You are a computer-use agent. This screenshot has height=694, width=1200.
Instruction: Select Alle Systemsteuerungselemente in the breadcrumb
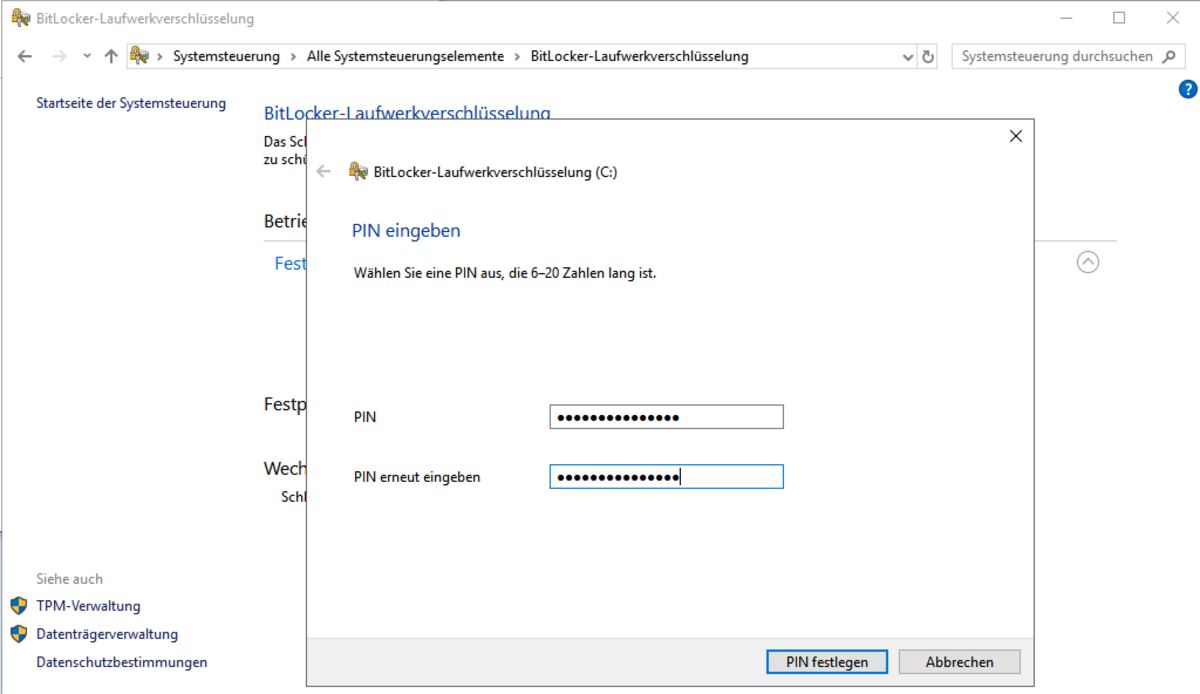click(405, 57)
